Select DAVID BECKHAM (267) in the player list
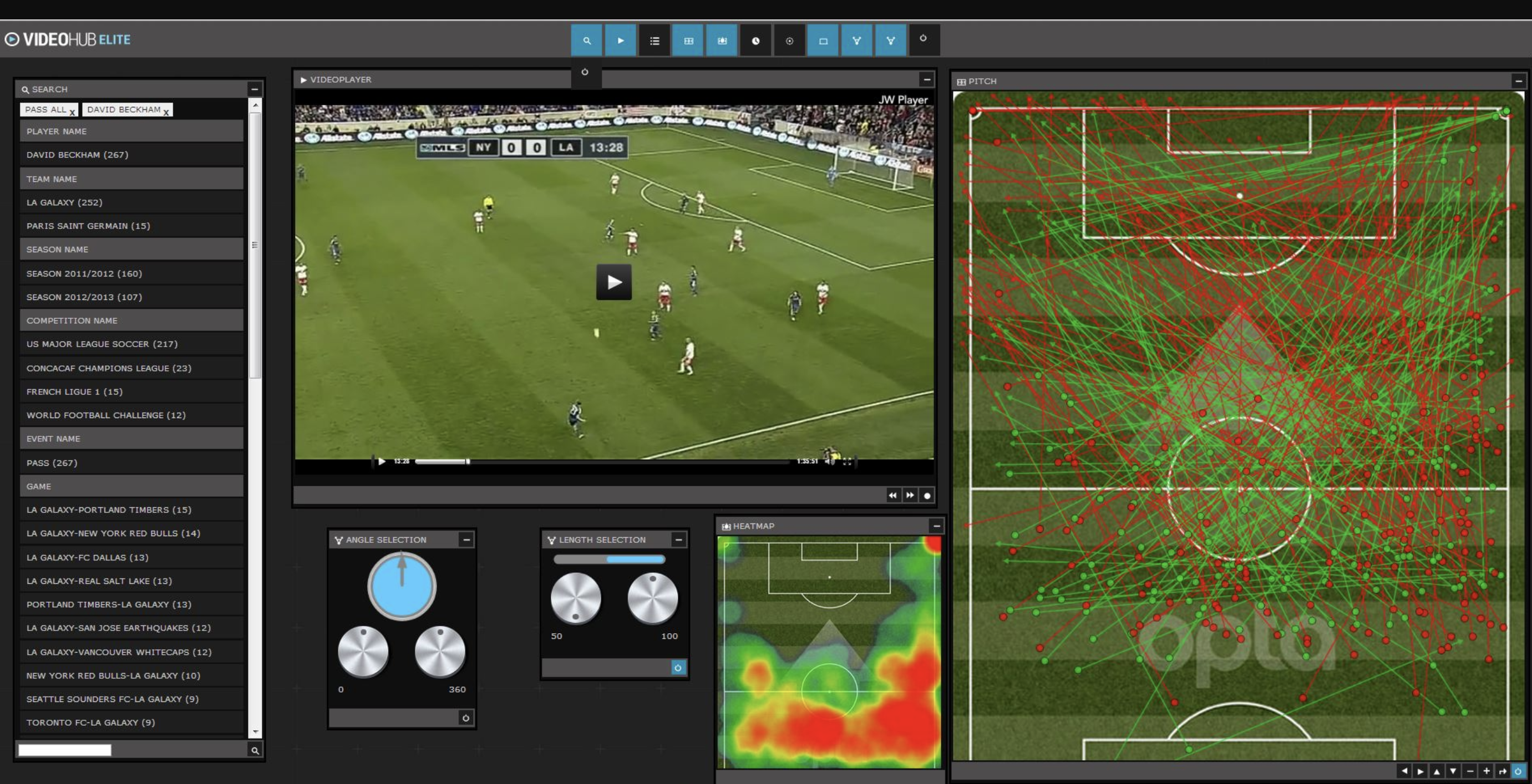The height and width of the screenshot is (784, 1532). coord(131,155)
